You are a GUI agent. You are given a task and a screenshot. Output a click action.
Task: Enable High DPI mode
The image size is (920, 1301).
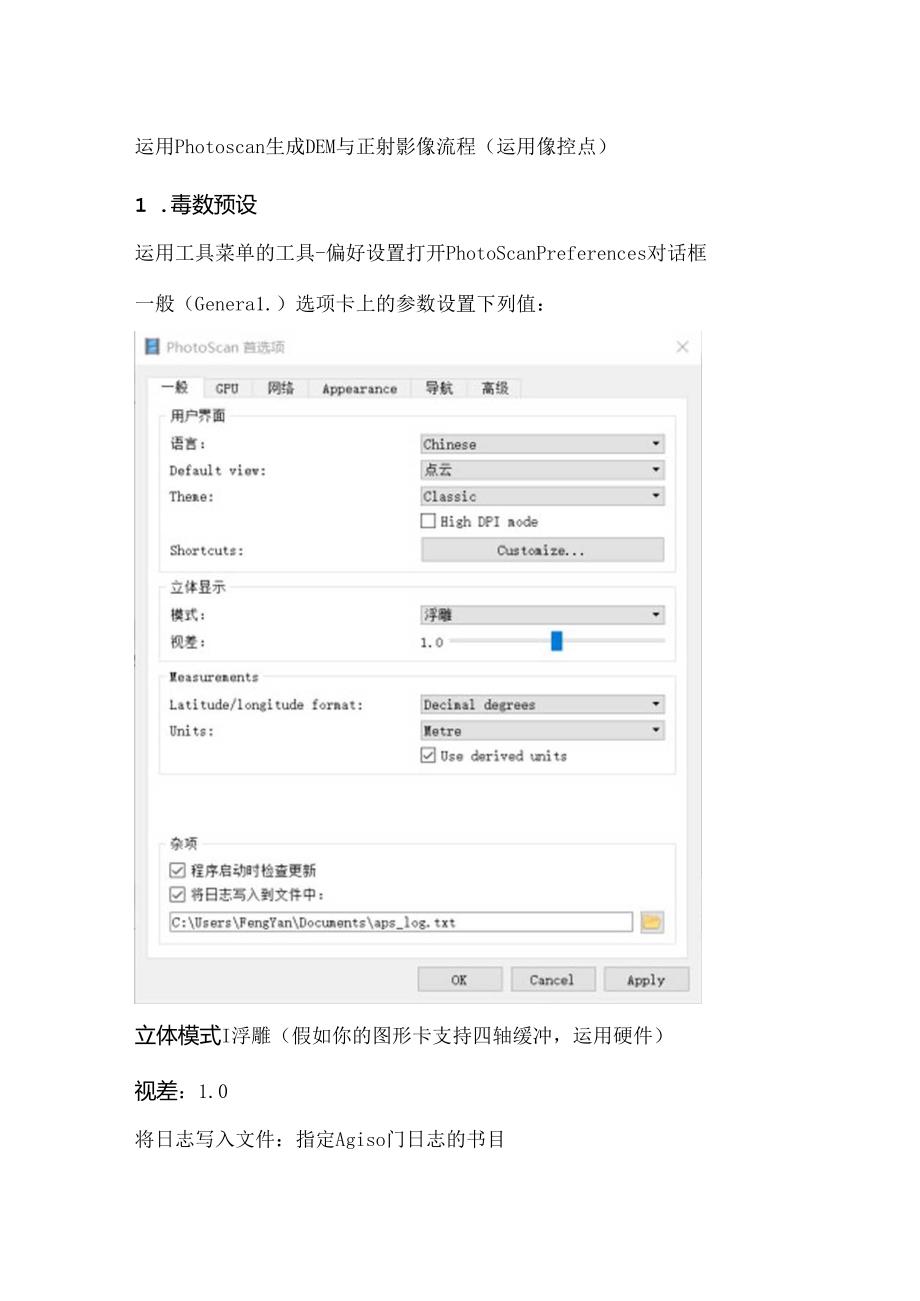tap(428, 521)
